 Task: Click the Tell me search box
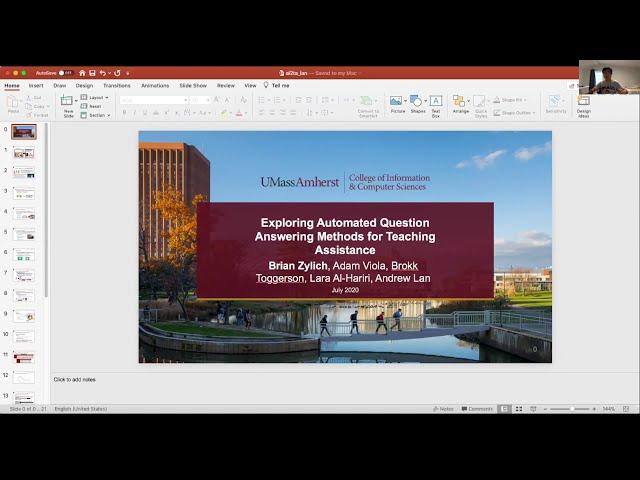point(277,85)
